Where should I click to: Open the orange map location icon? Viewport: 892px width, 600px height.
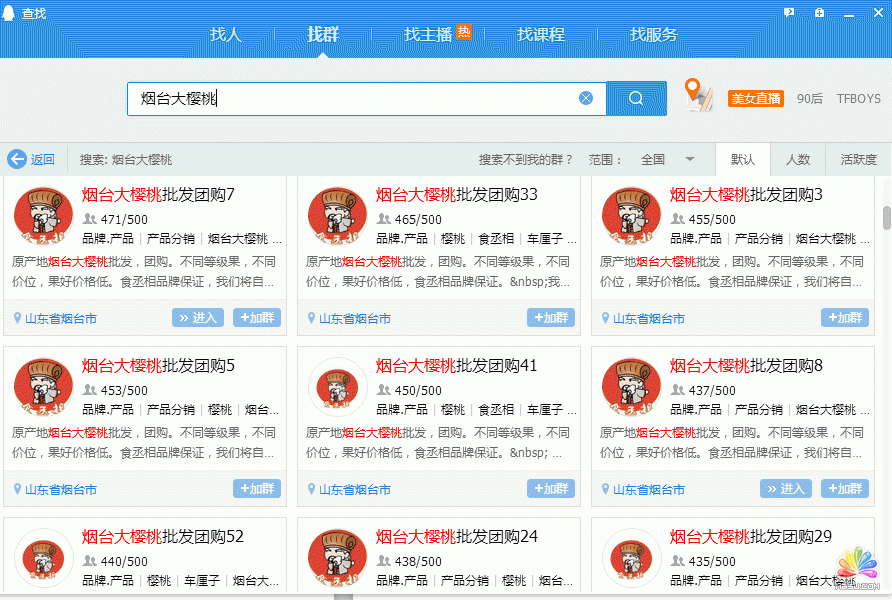698,95
